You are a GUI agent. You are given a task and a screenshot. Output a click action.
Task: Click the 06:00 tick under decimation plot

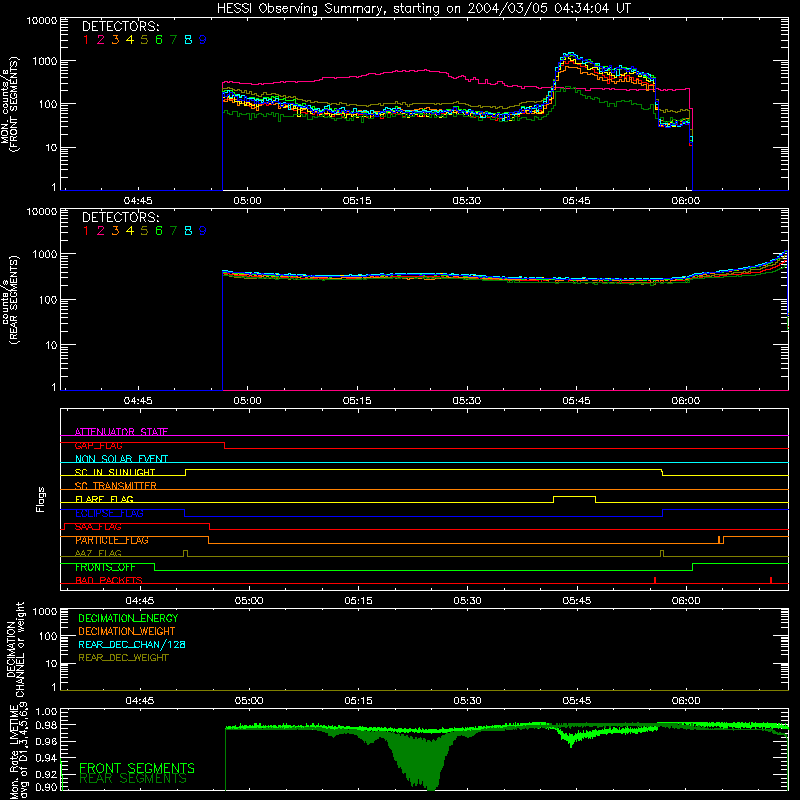[686, 701]
